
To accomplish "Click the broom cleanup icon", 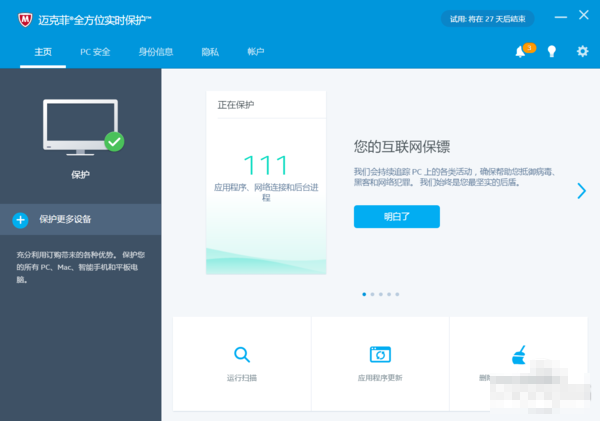I will 519,355.
